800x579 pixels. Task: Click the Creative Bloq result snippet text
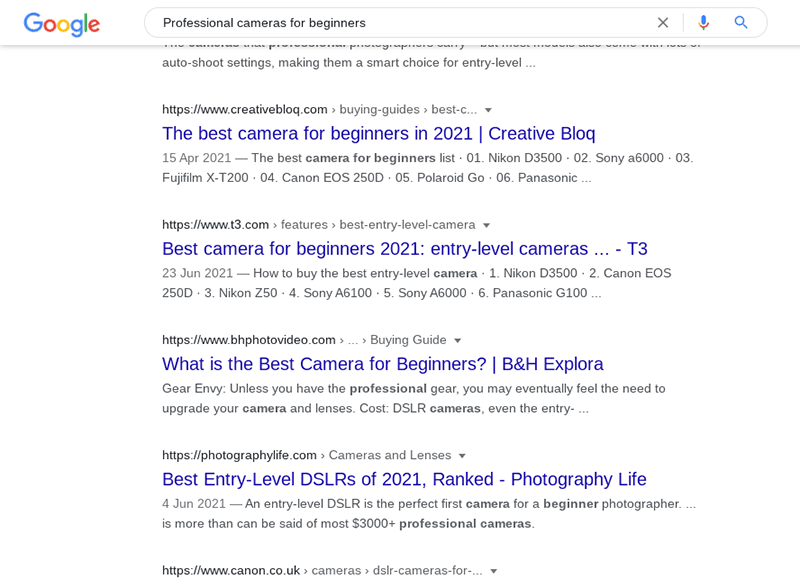pos(428,168)
